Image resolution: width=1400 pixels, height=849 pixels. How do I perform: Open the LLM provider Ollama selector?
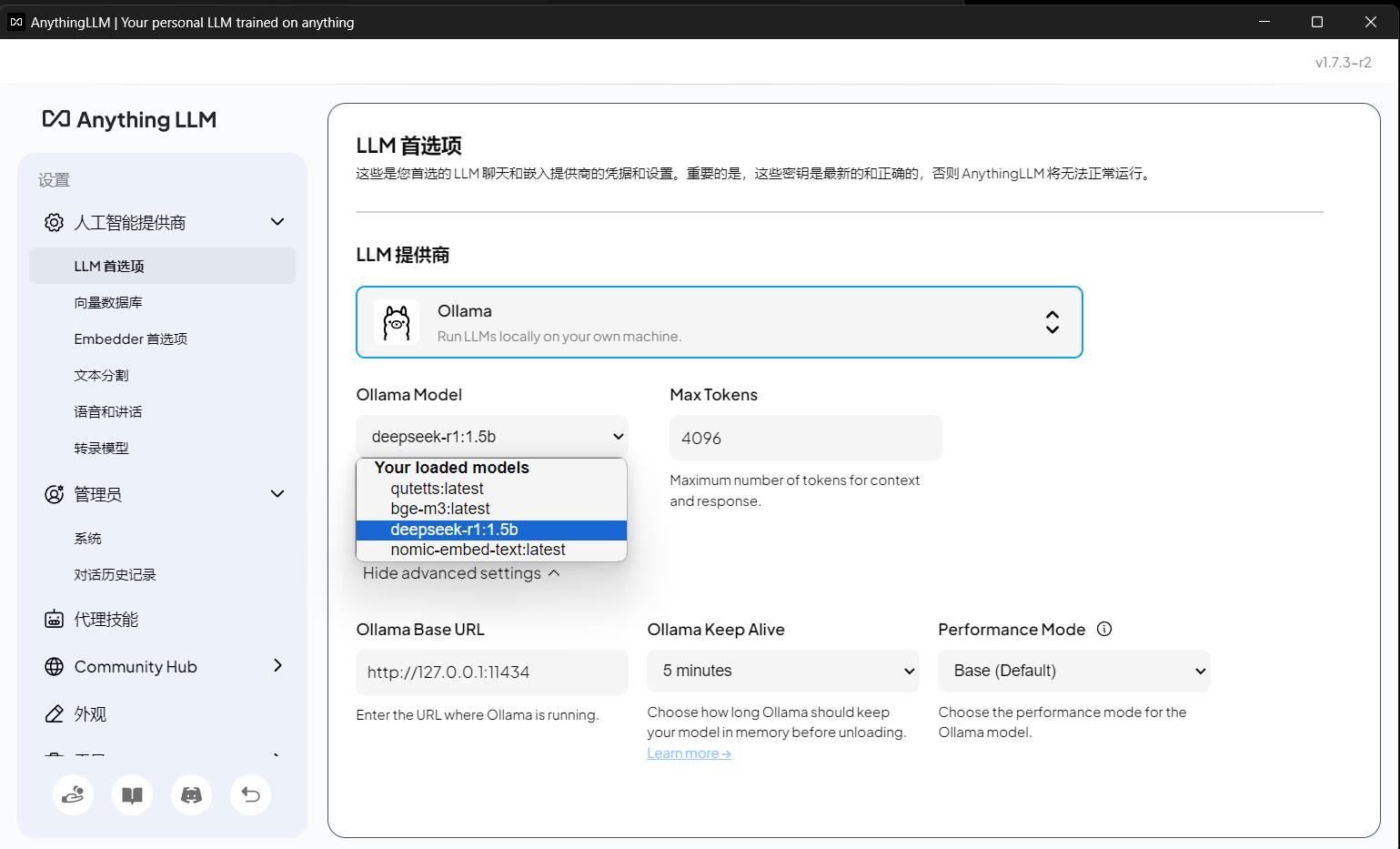coord(719,322)
